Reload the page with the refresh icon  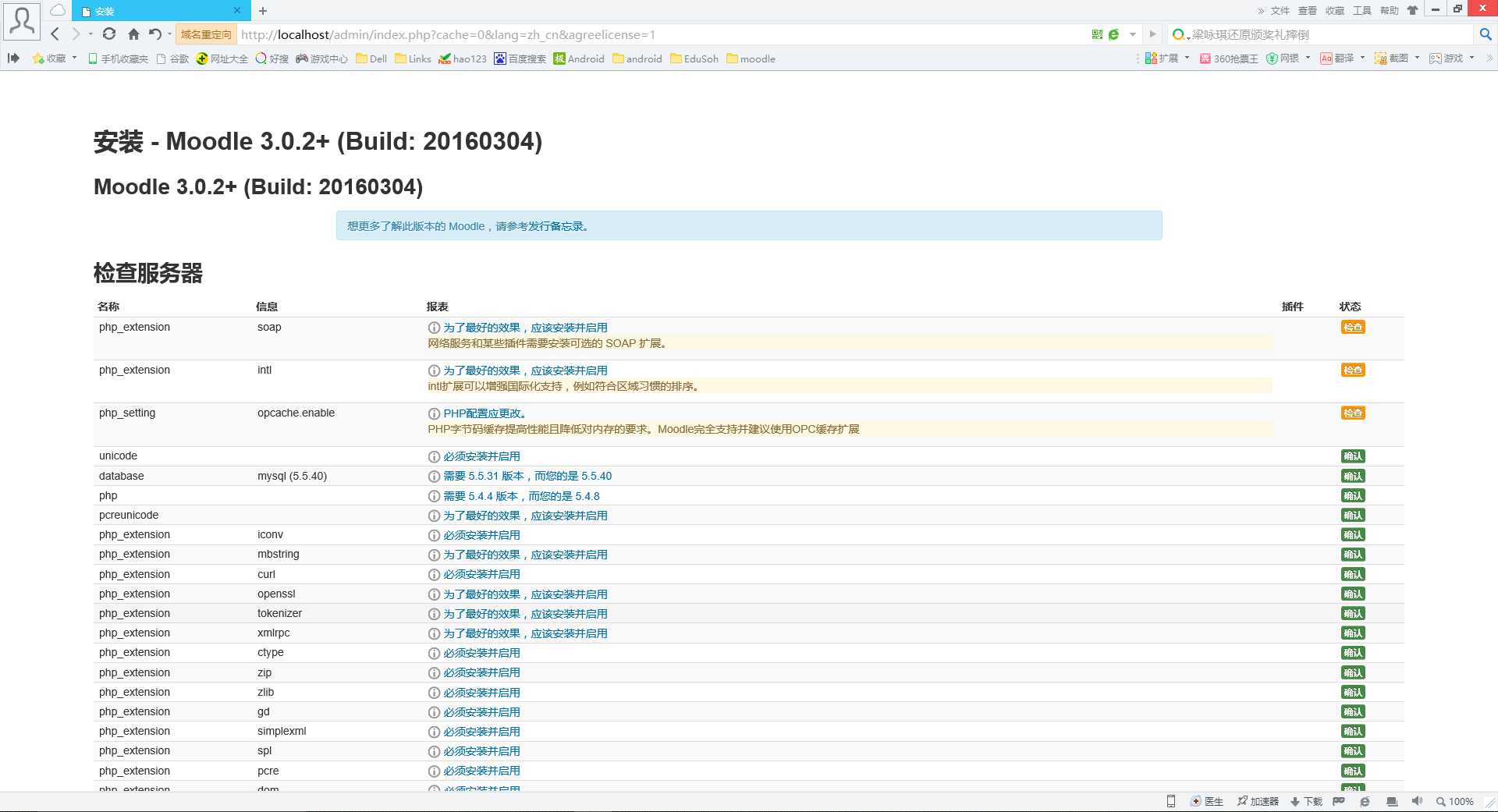(x=109, y=34)
